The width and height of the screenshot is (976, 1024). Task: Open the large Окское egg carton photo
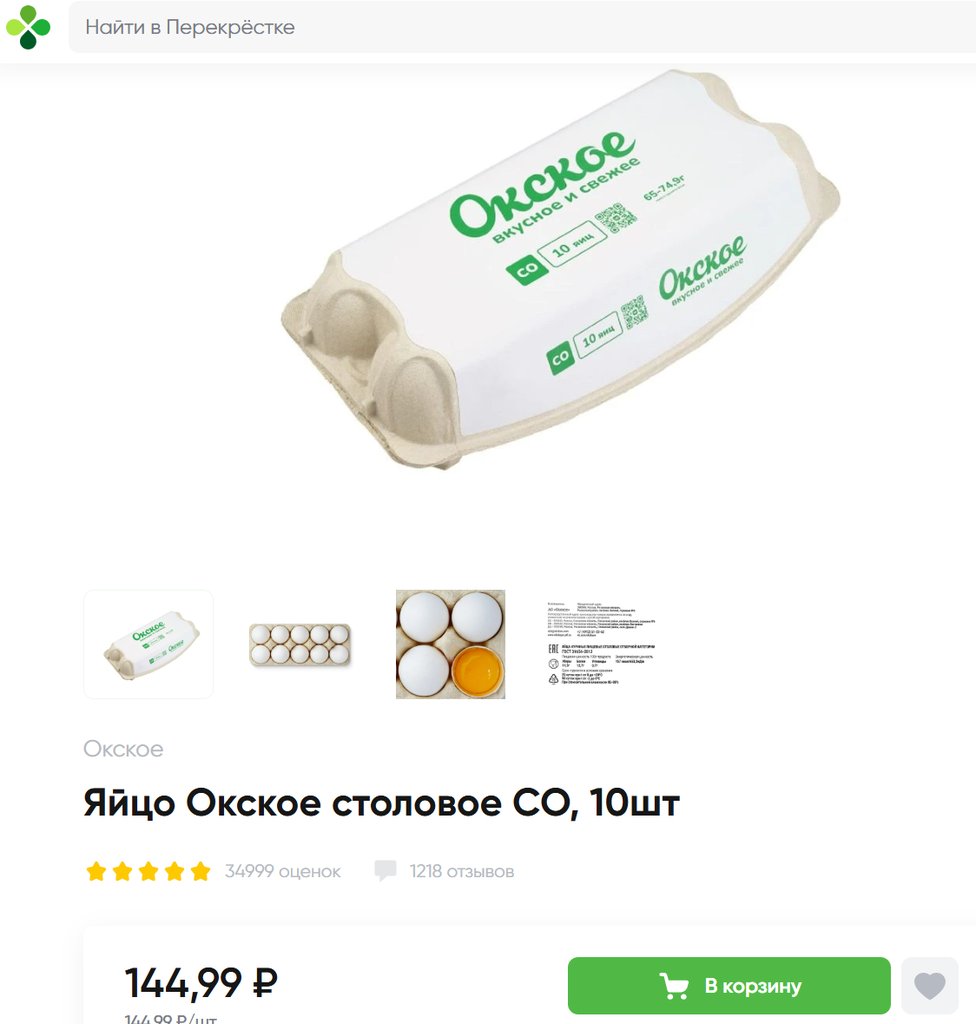click(x=561, y=270)
